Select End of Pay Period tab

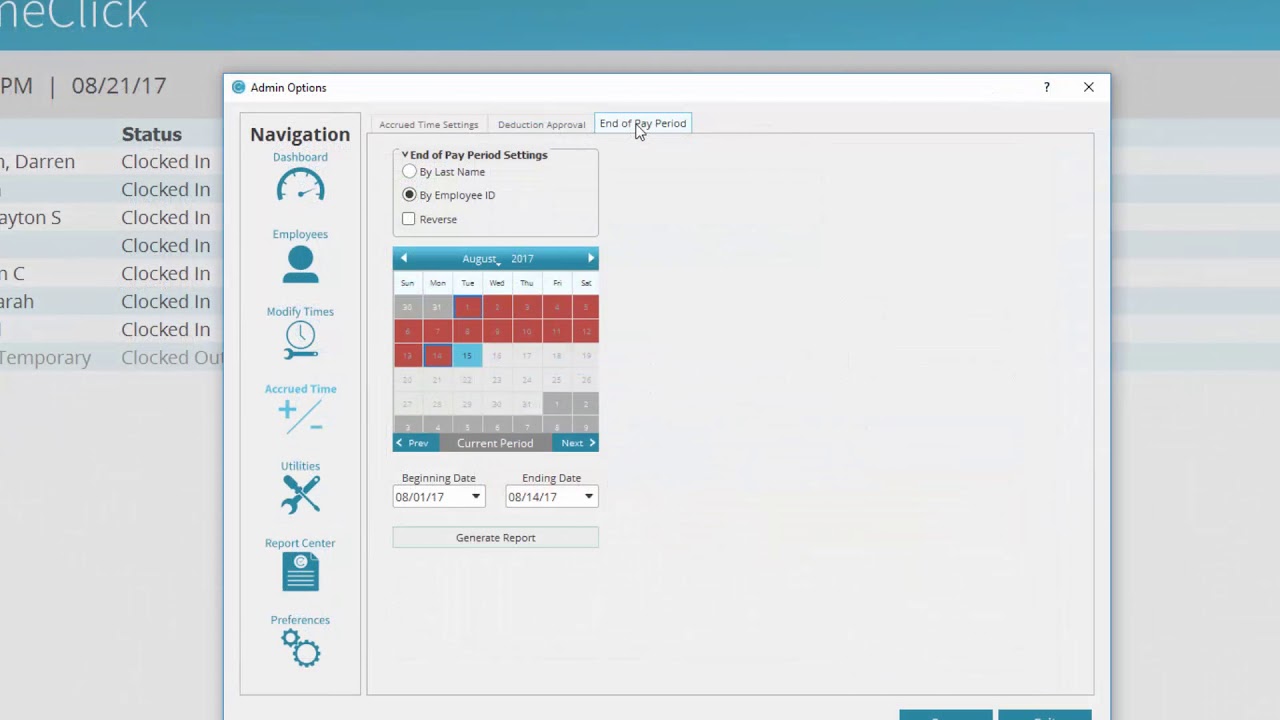[643, 123]
